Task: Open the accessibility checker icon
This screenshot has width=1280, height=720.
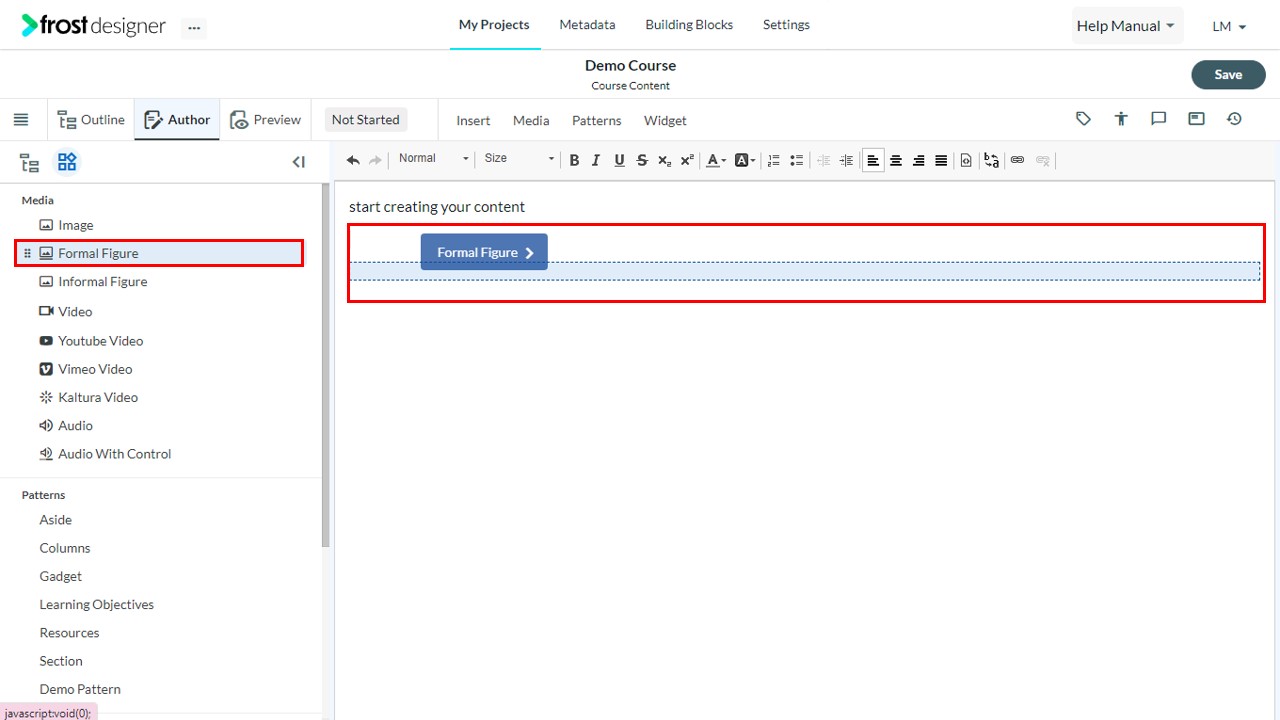Action: (1121, 119)
